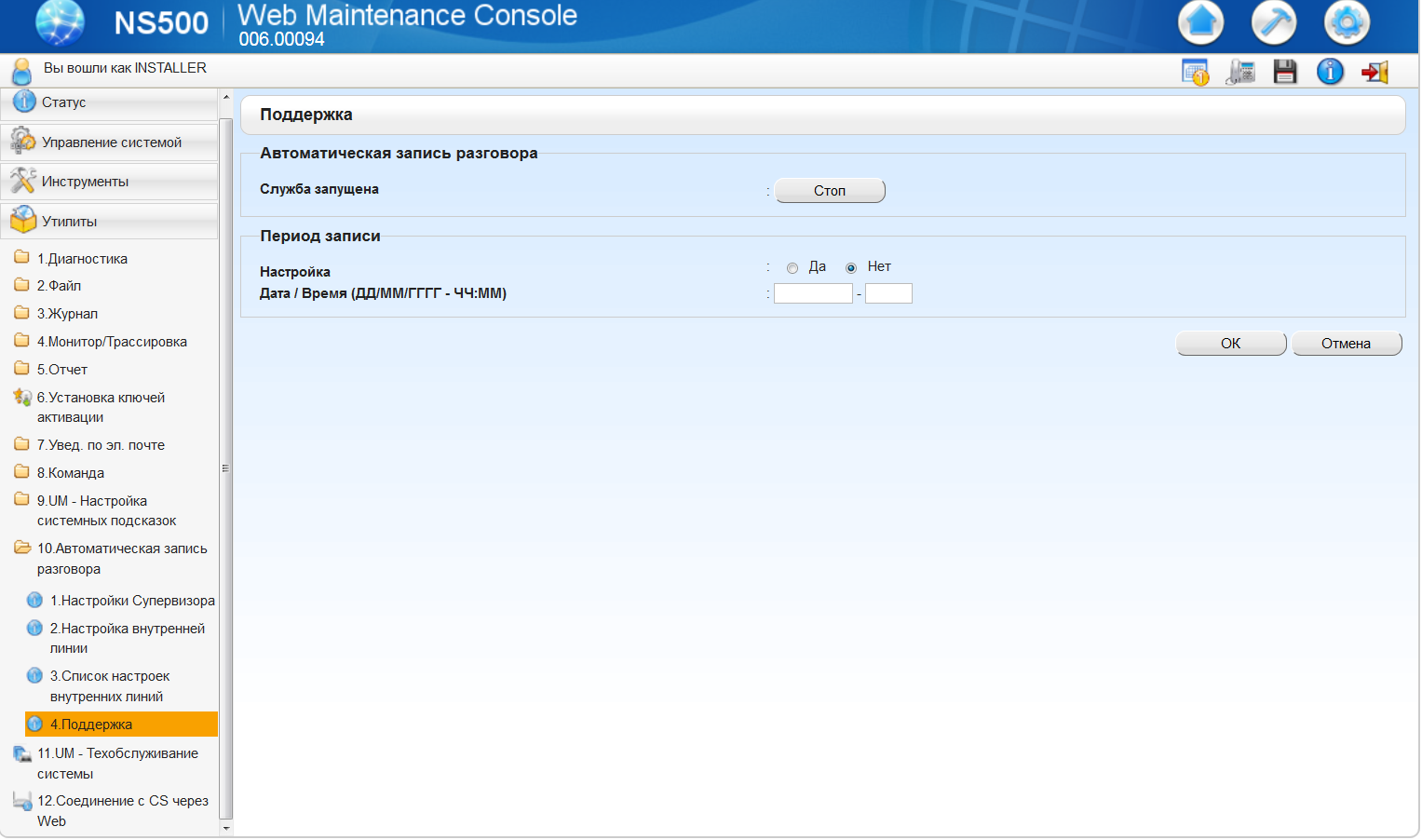Screen dimensions: 1422x840
Task: Click the globe logo in header
Action: 60,22
